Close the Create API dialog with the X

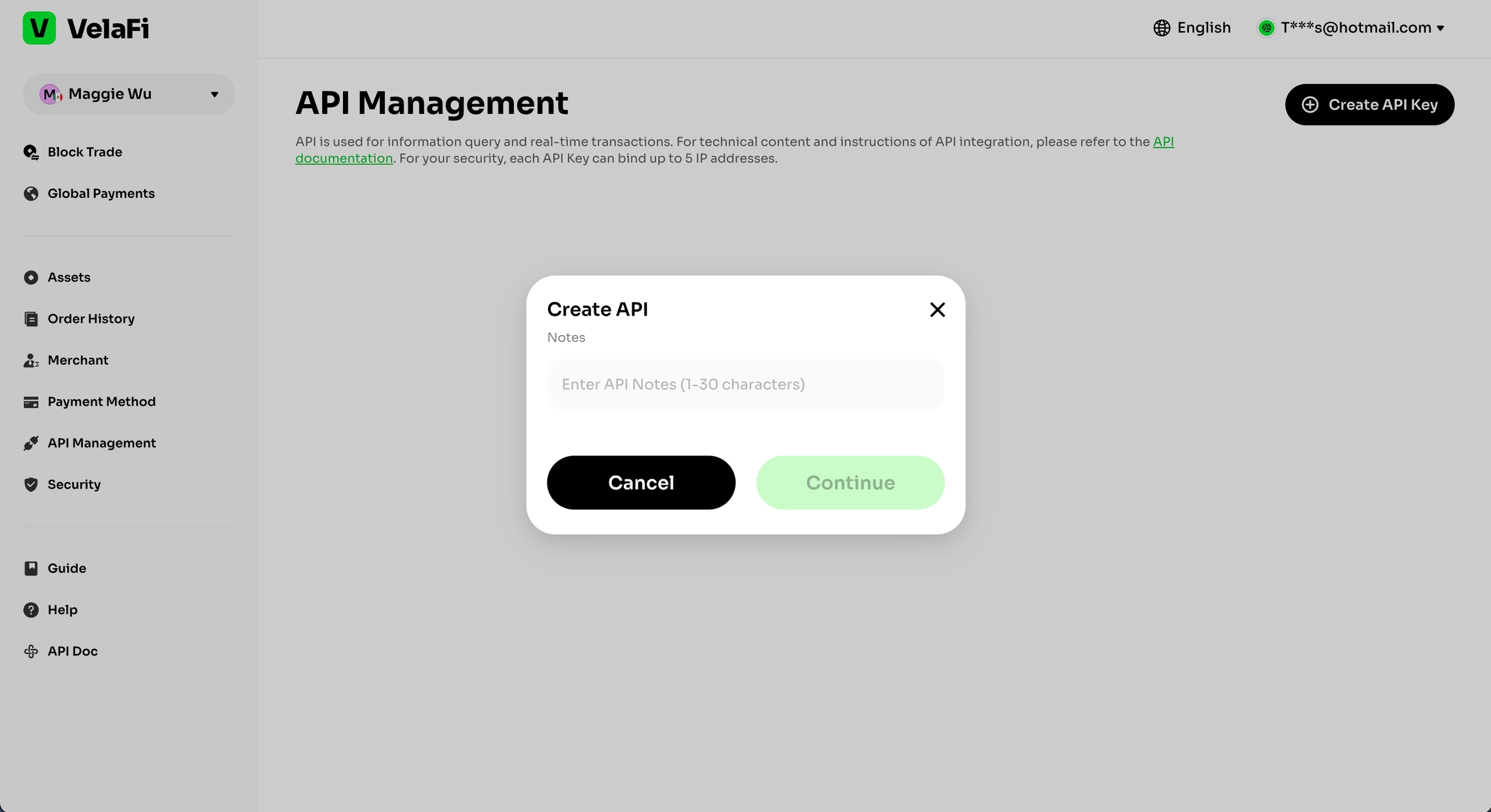pos(937,310)
